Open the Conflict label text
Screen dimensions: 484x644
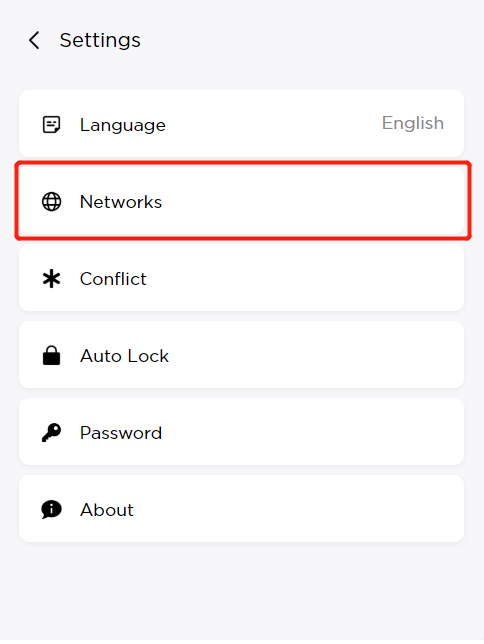[113, 279]
